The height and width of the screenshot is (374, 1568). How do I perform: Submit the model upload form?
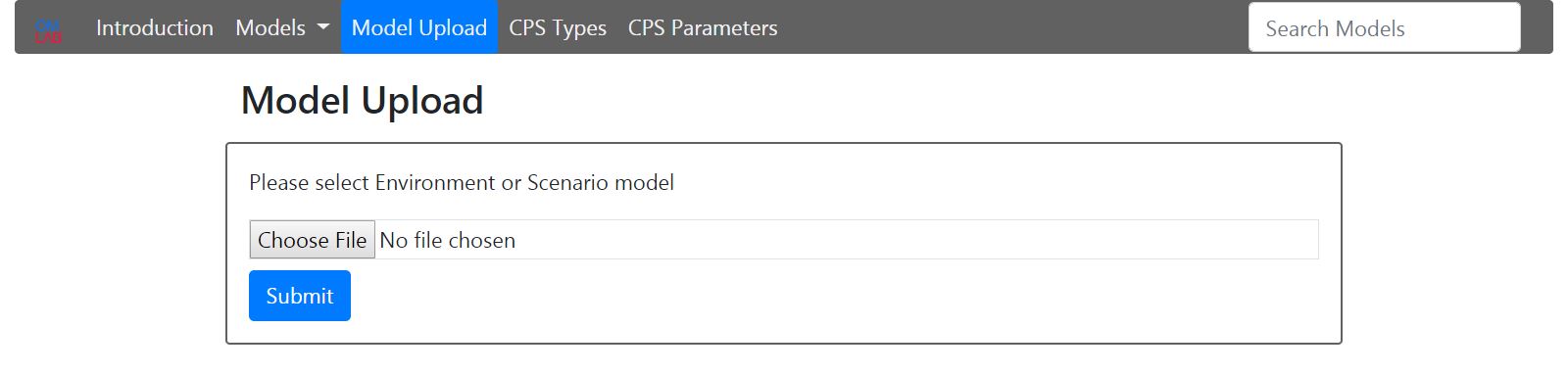(300, 296)
